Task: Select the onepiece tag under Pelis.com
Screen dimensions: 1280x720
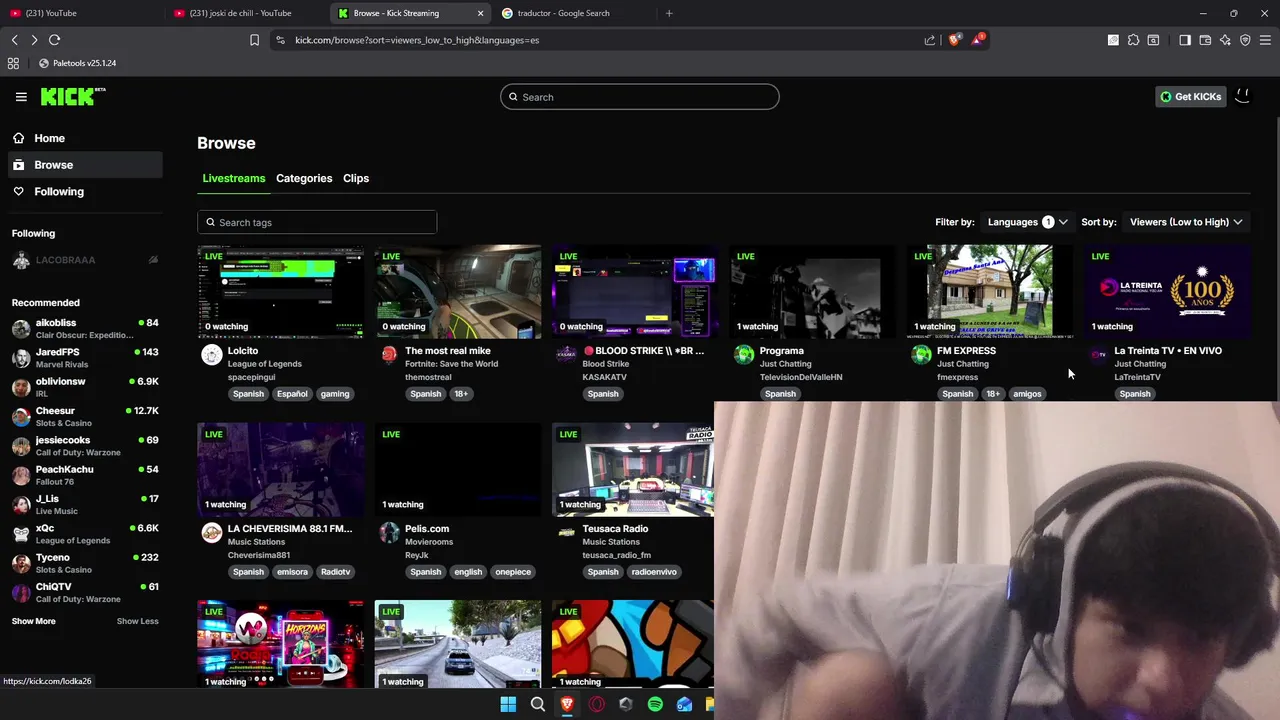Action: pos(513,572)
